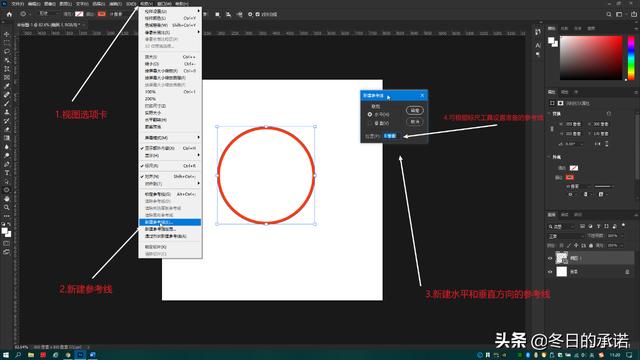
Task: Select the Move tool in left toolbar
Action: pos(7,34)
